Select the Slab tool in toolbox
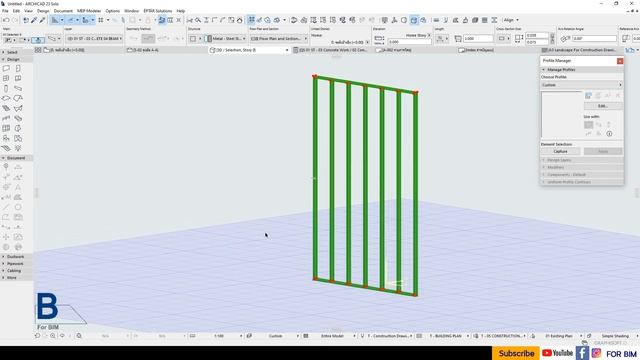This screenshot has height=360, width=640. [6, 98]
